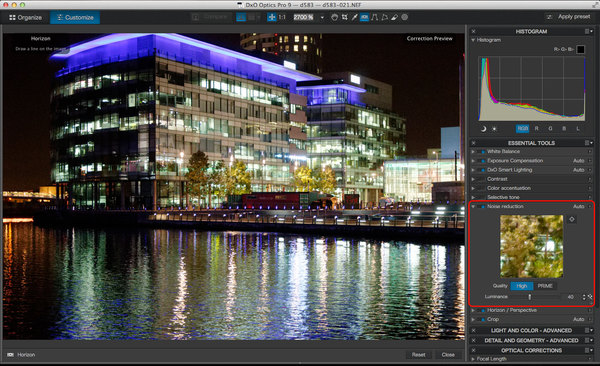Image resolution: width=600 pixels, height=366 pixels.
Task: Select the Force parallels perspective tool
Action: [375, 17]
